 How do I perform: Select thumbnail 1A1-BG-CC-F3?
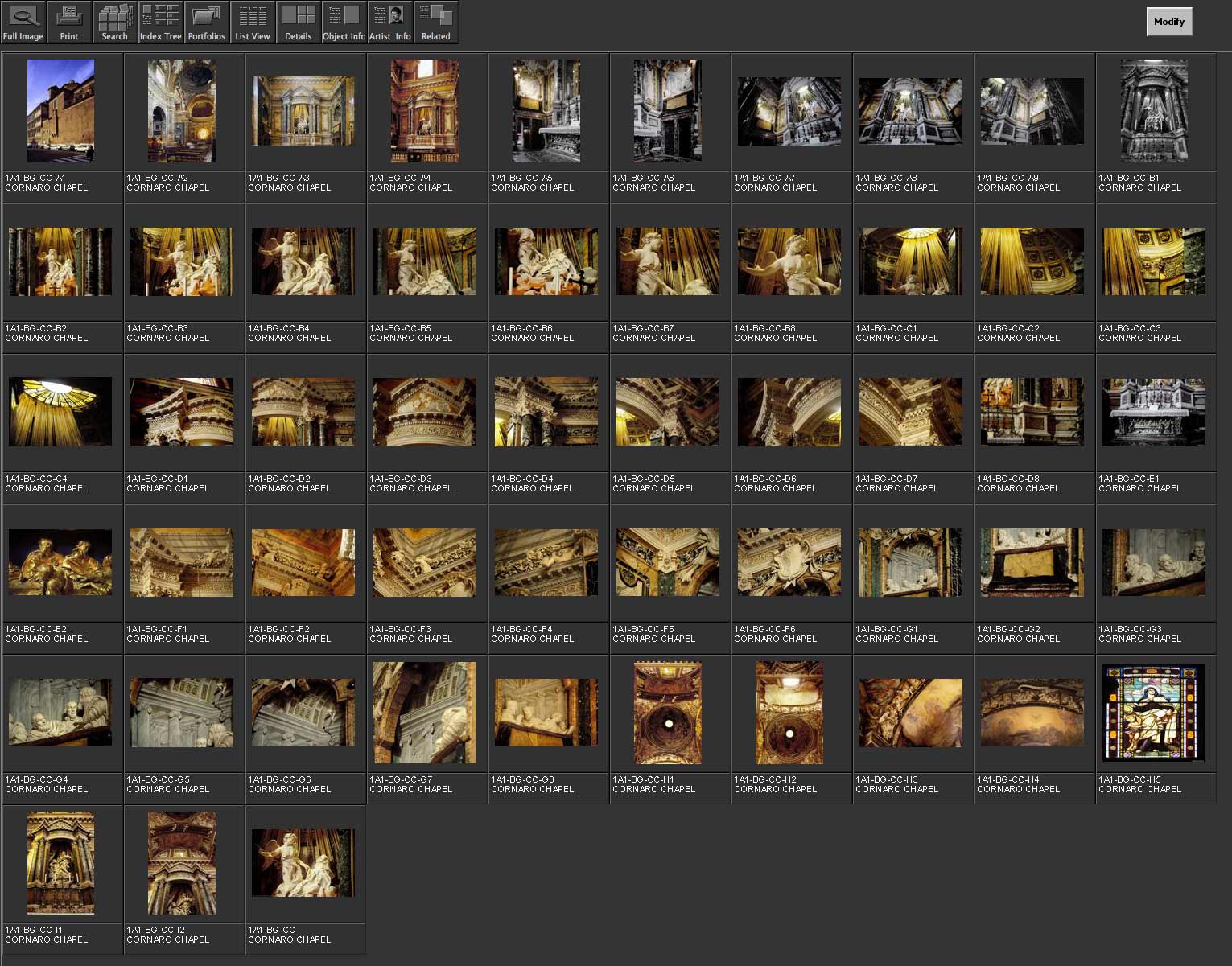pyautogui.click(x=425, y=562)
